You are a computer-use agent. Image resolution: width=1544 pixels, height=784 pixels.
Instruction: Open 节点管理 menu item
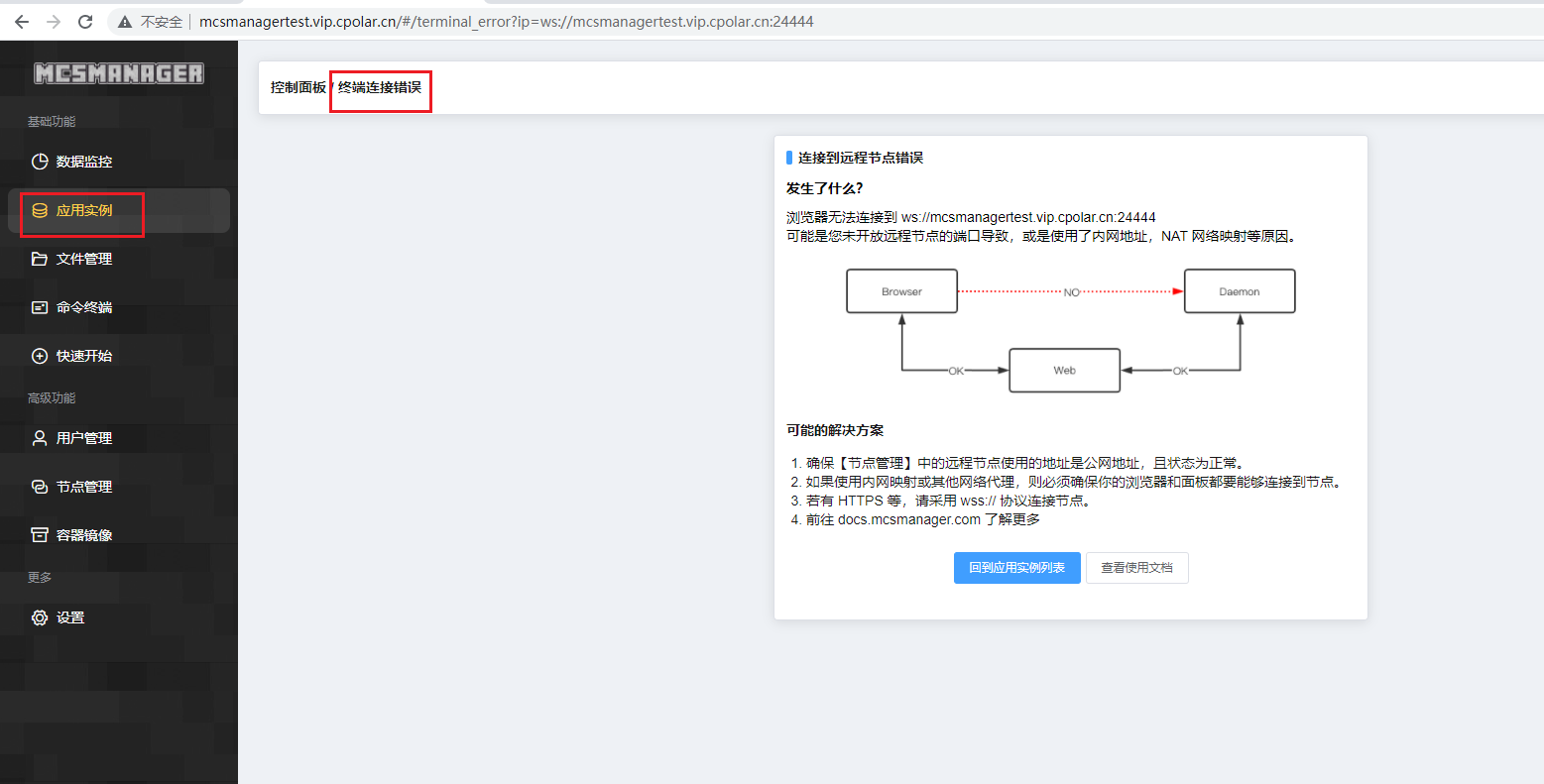119,487
